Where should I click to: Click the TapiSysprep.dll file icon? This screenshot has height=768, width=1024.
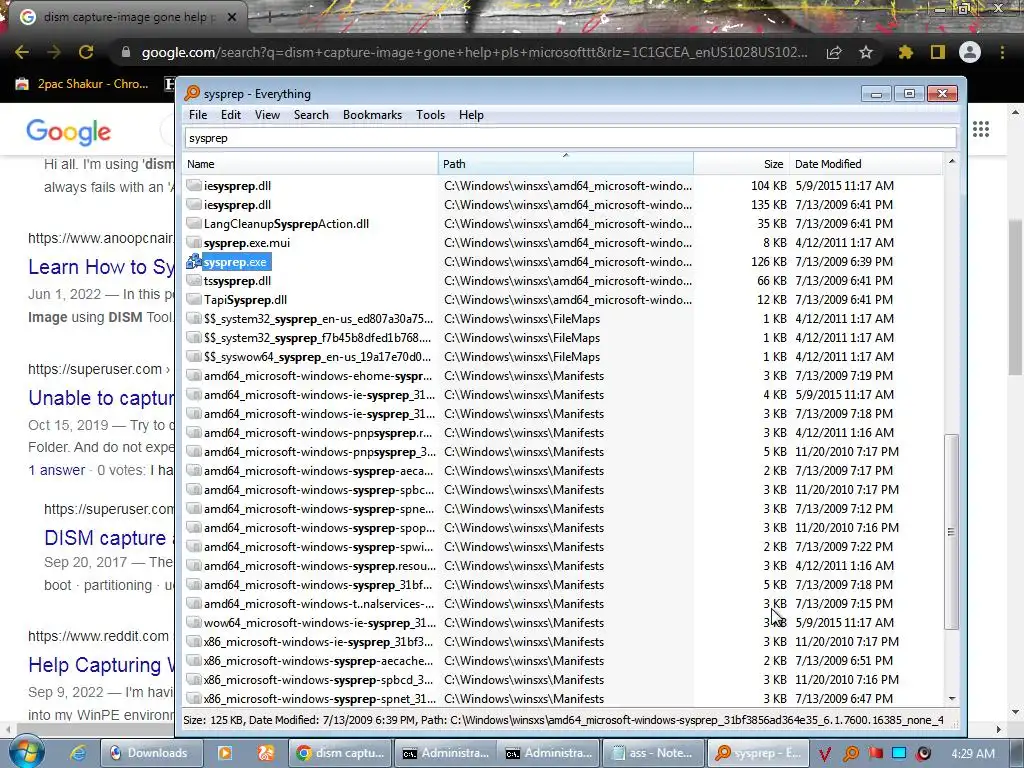point(193,300)
